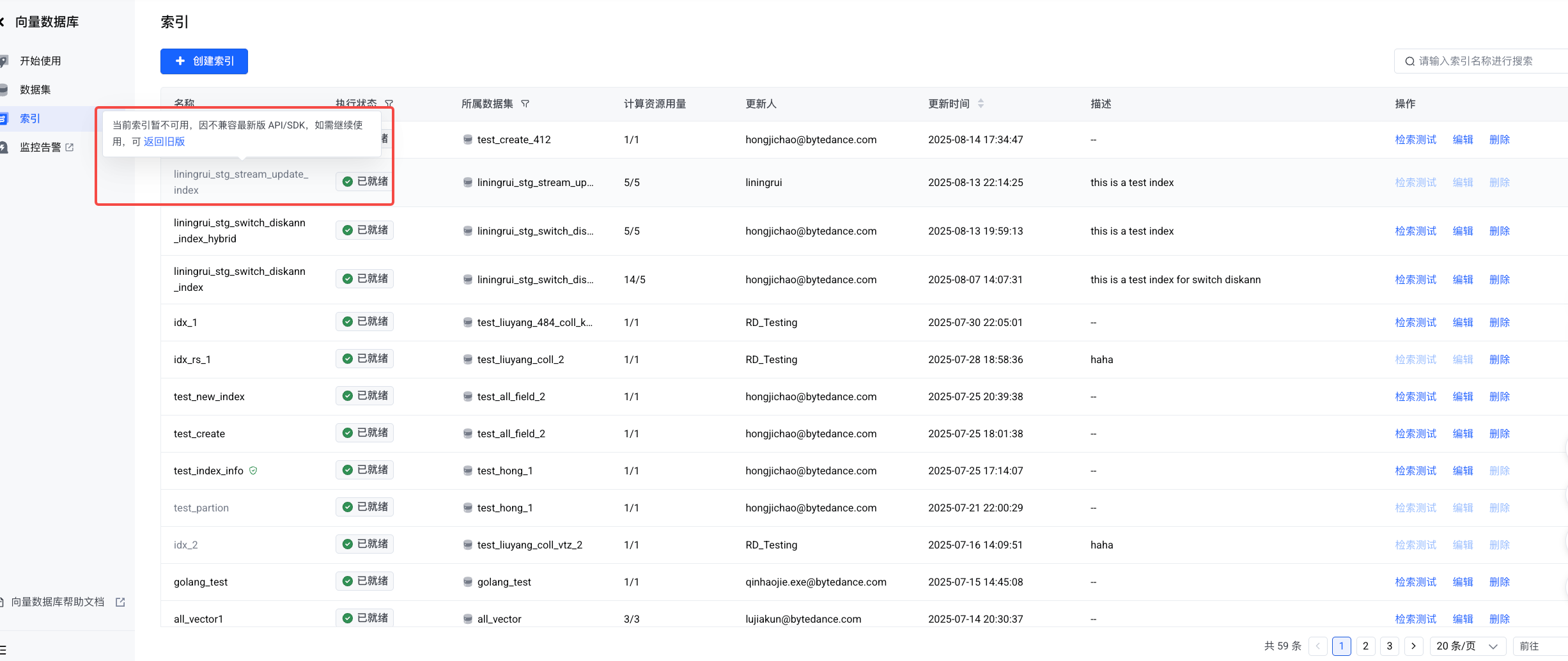Click the sort arrows next to 更新时间
The height and width of the screenshot is (661, 1568).
point(981,104)
